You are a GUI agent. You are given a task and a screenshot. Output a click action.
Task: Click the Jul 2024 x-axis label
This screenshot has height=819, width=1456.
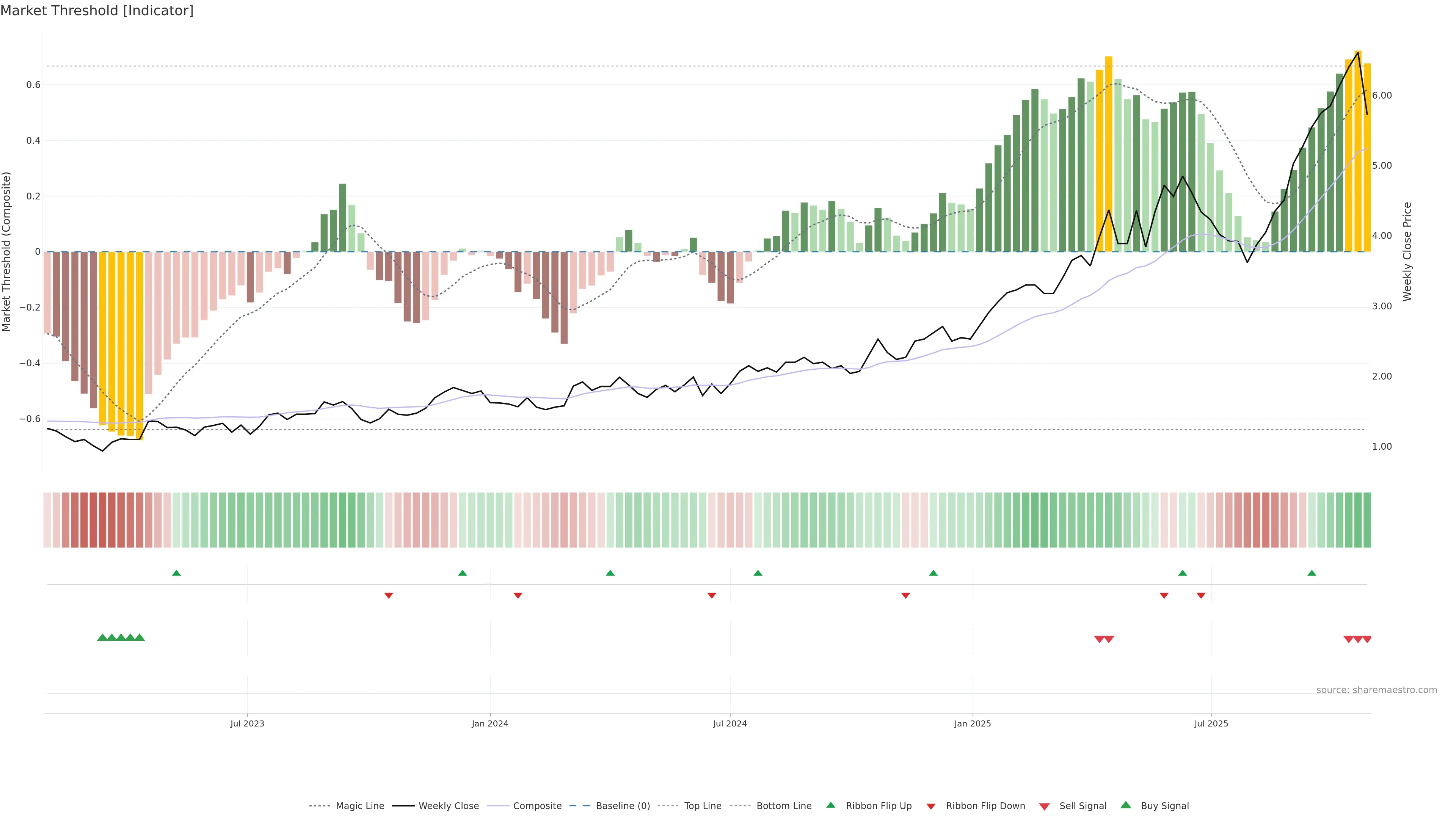pos(730,723)
